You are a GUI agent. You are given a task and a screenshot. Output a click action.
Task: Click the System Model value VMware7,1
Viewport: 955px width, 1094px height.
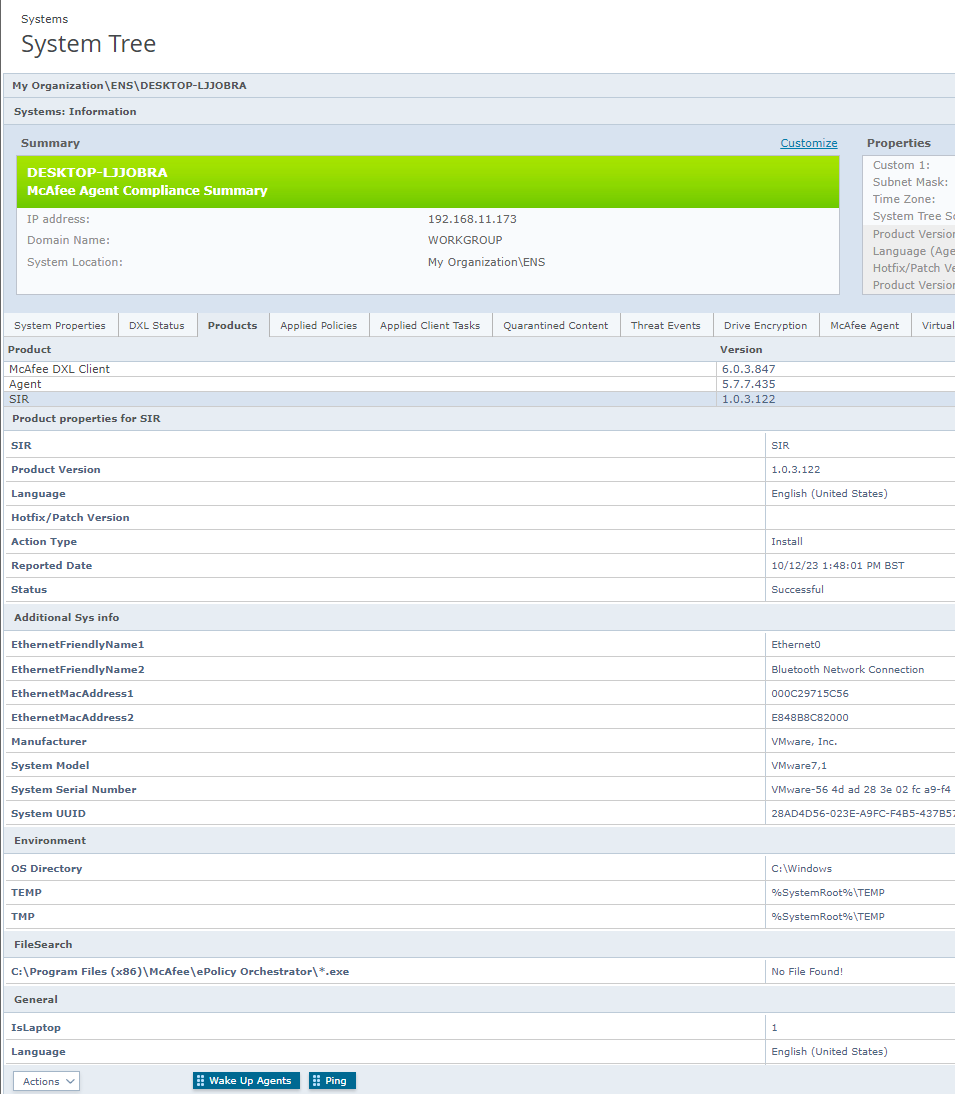[x=799, y=765]
